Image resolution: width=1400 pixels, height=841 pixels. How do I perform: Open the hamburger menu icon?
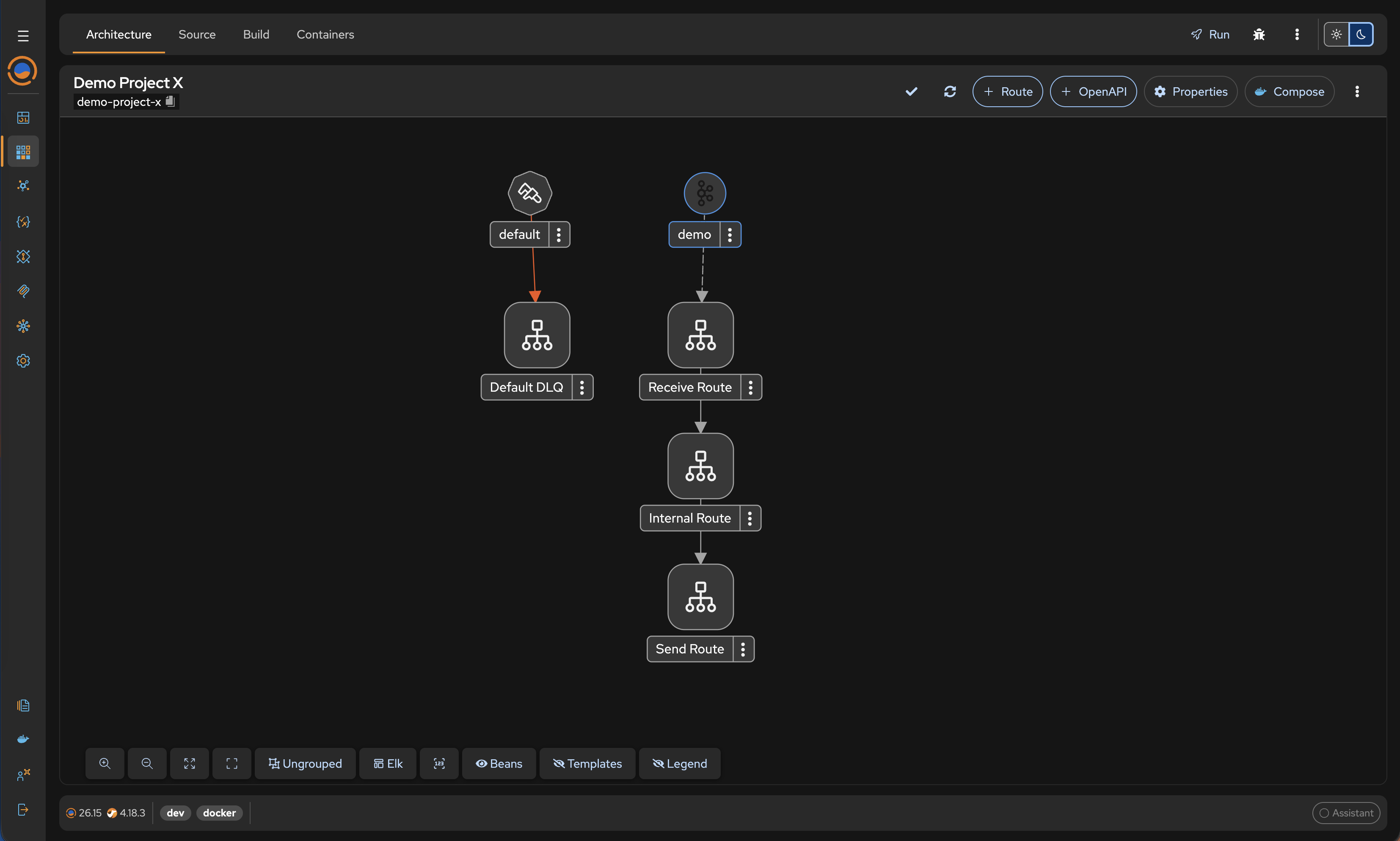click(23, 36)
